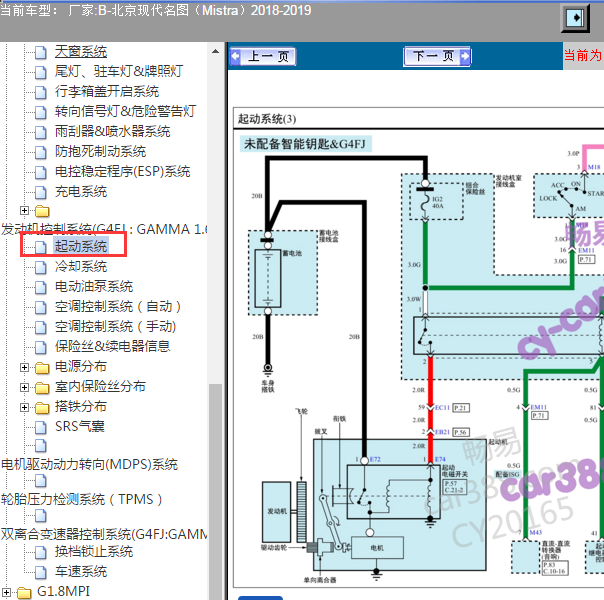This screenshot has width=604, height=600.
Task: Select 电动油泵系统 in tree
Action: pos(94,287)
